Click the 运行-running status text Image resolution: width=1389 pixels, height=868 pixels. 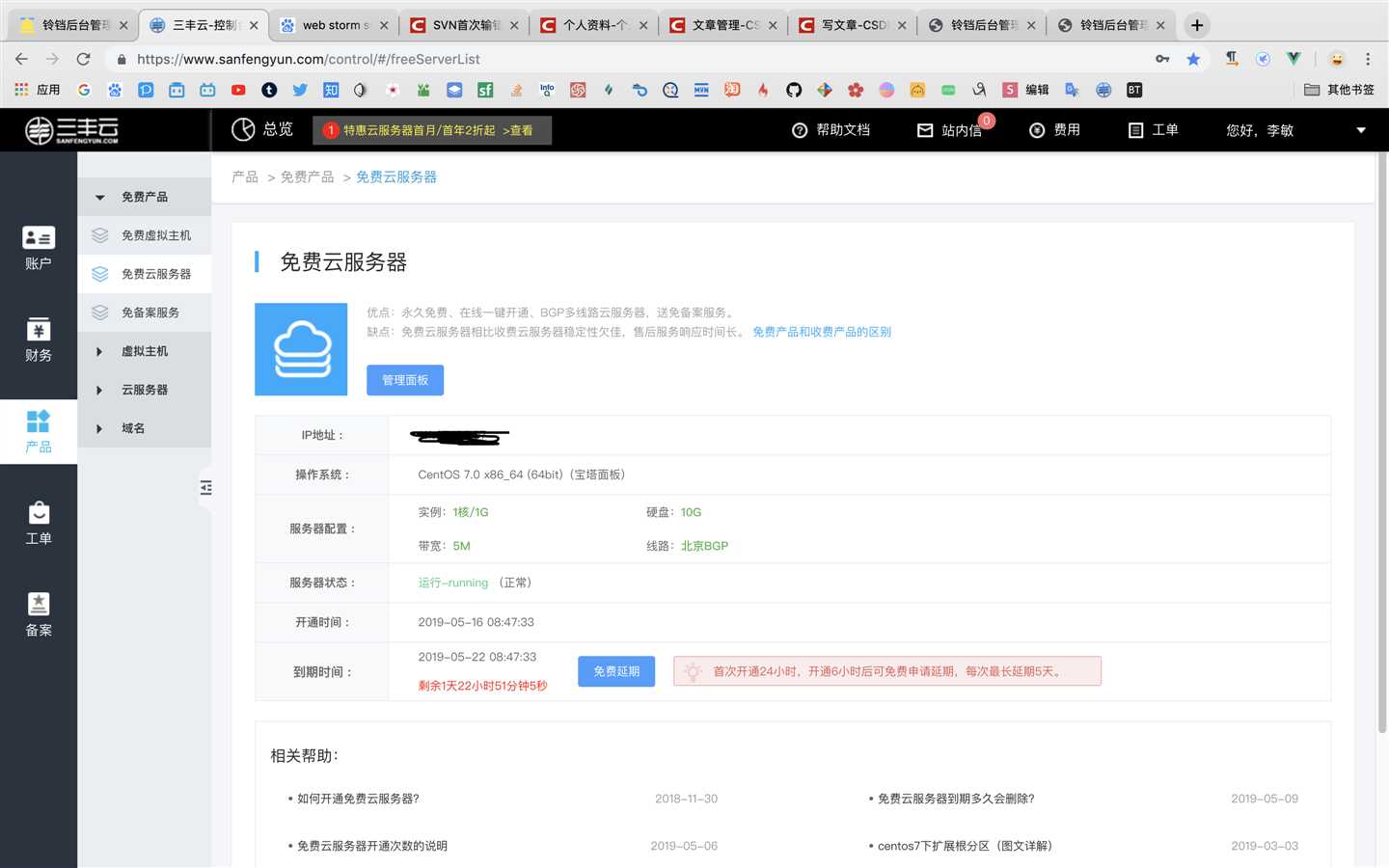tap(453, 583)
